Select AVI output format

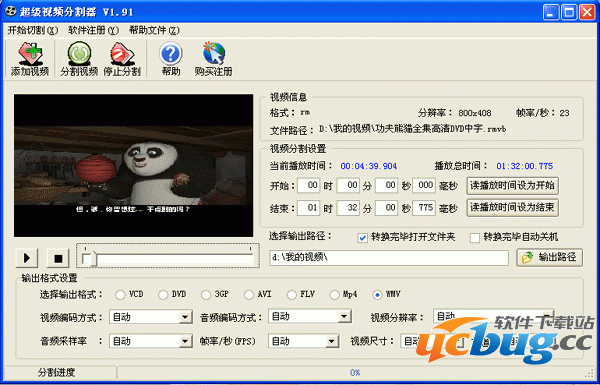[x=249, y=295]
